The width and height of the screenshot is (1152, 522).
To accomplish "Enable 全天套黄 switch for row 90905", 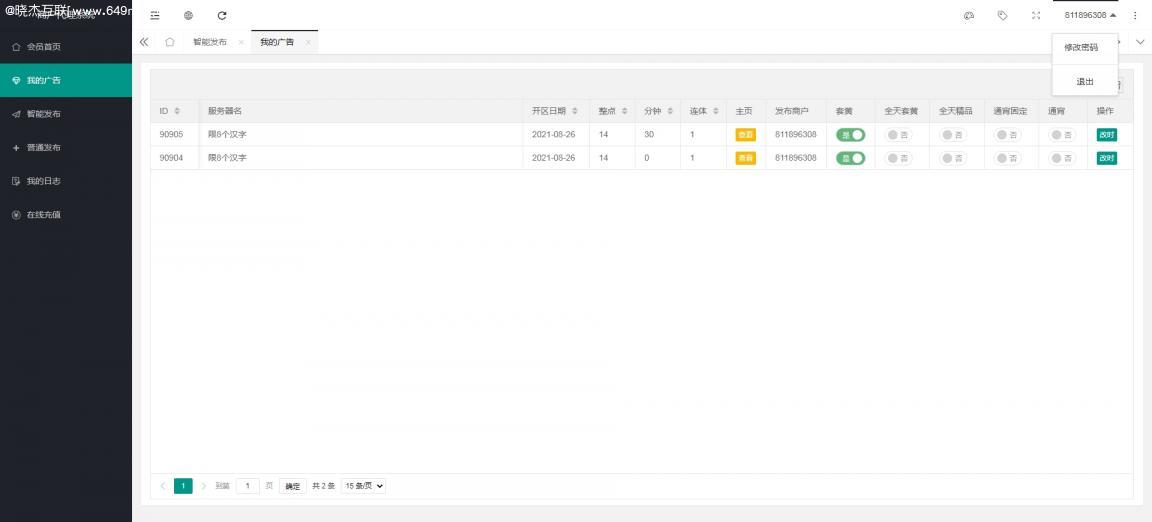I will click(x=899, y=135).
